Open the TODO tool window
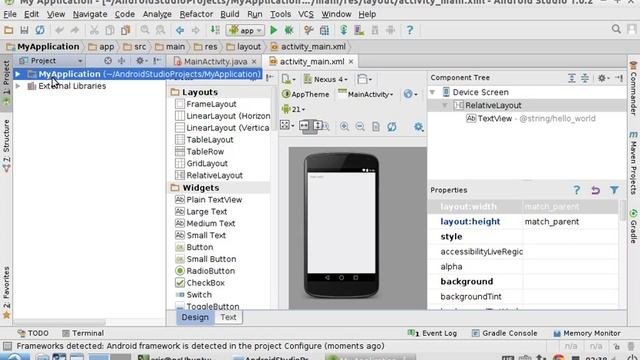640x360 pixels. 33,333
